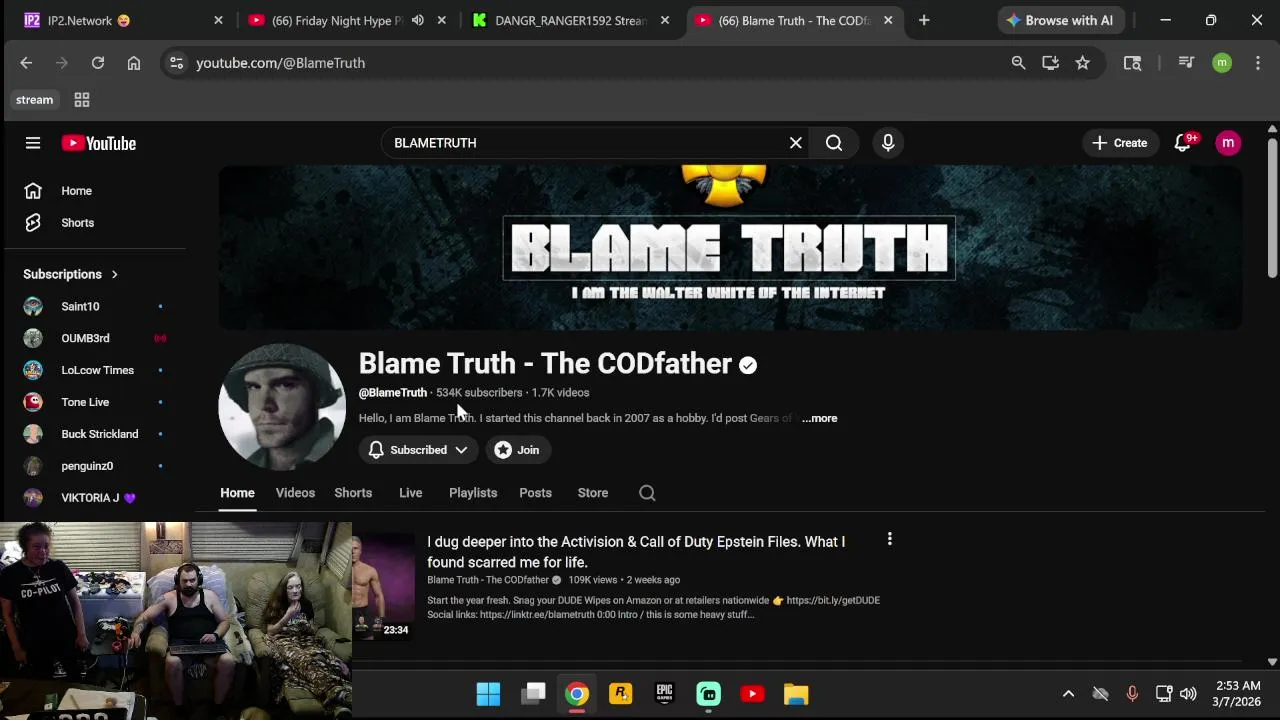Open LoLcow Times subscription
The height and width of the screenshot is (720, 1280).
95,370
